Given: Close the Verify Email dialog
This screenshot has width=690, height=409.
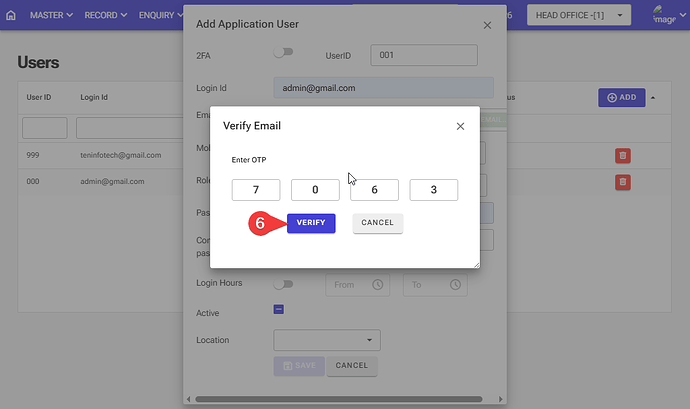Looking at the screenshot, I should (x=460, y=127).
